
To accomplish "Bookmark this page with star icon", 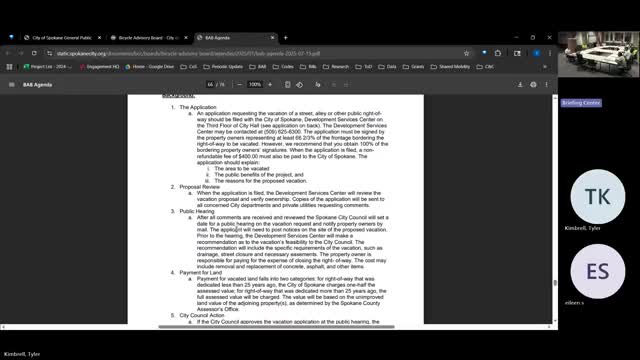I will [466, 53].
